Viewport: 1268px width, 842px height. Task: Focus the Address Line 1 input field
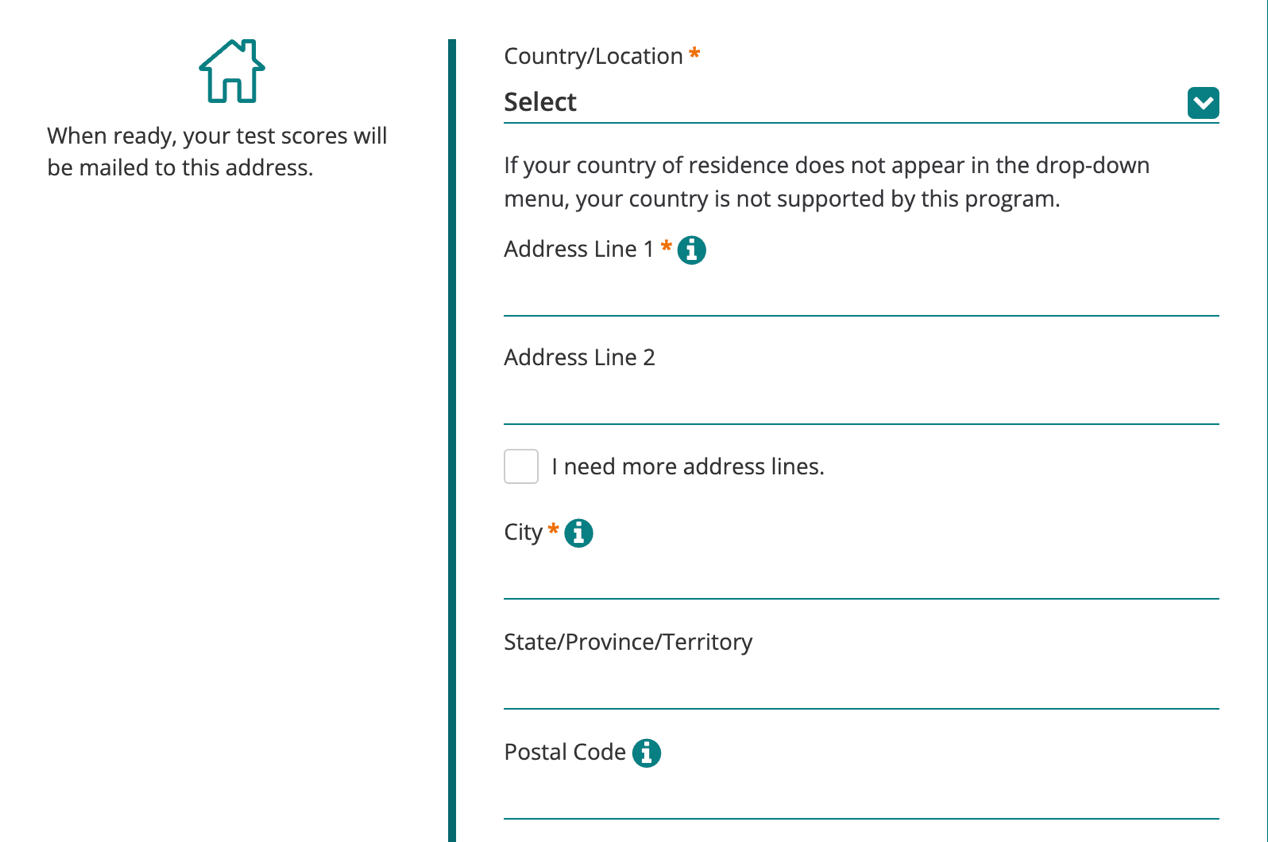860,296
